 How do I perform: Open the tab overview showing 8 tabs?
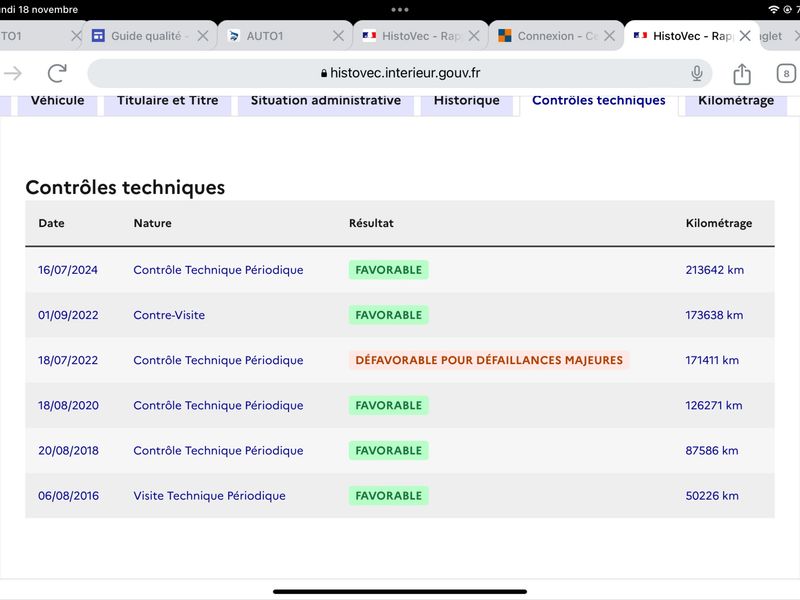[x=786, y=73]
